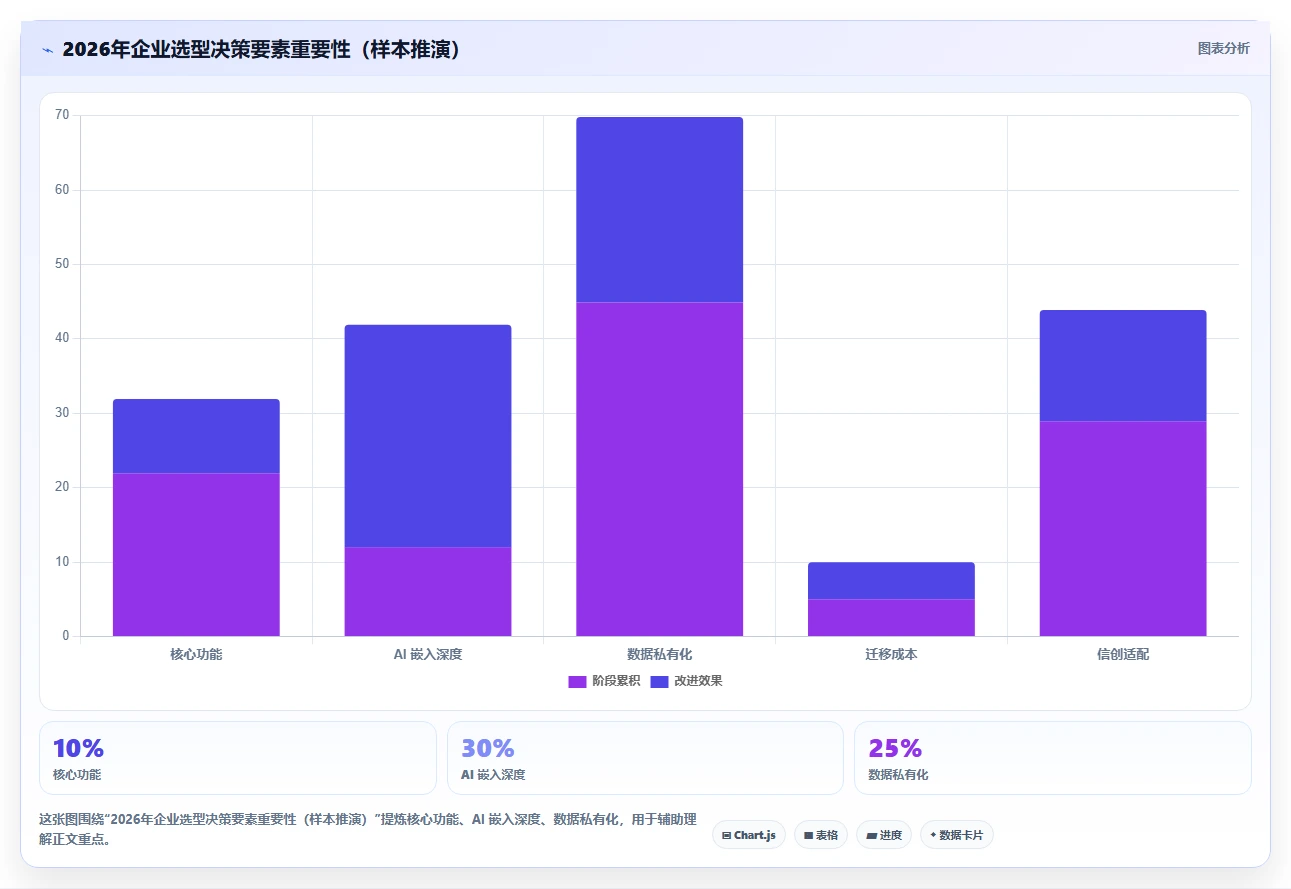Viewport: 1291px width, 889px height.
Task: Click the 50 y-axis tick label
Action: point(62,264)
